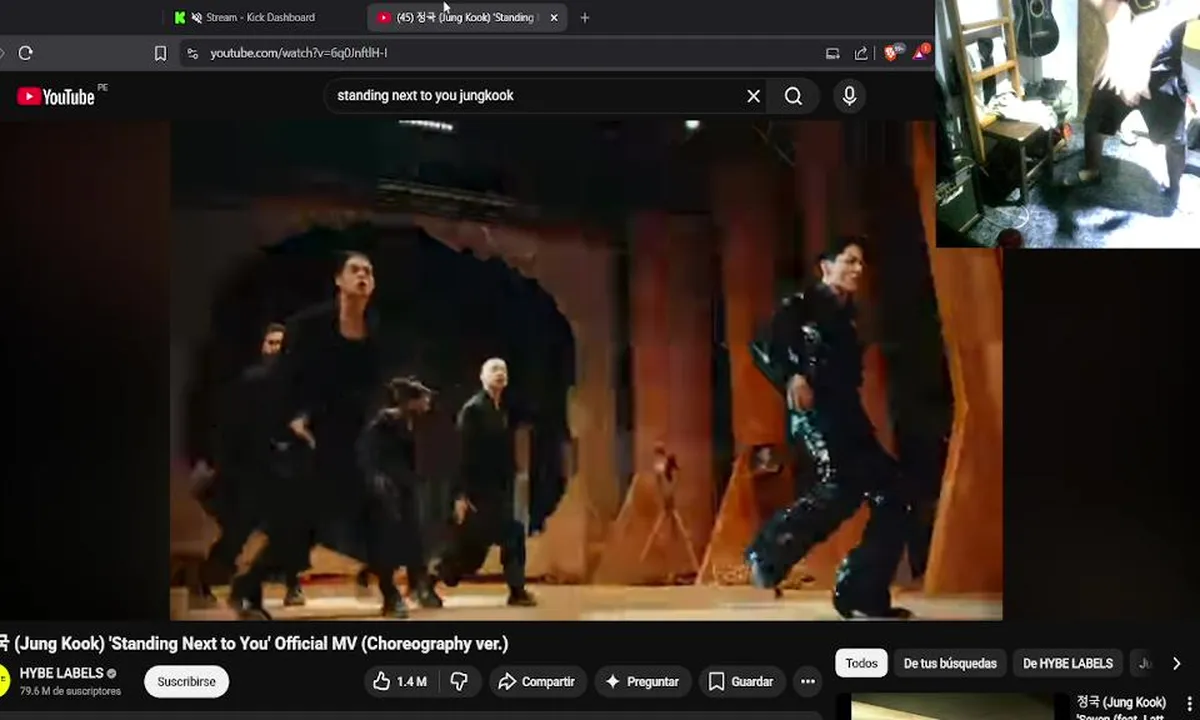This screenshot has width=1200, height=720.
Task: Click the share page icon in address bar
Action: tap(861, 53)
